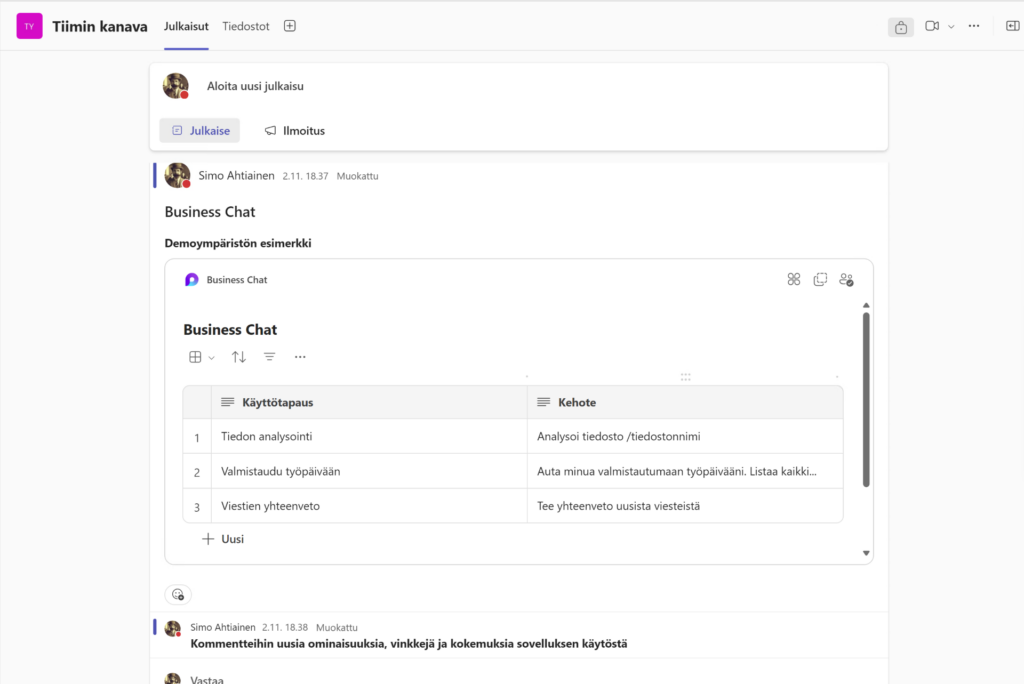Select the Auta minua valmistautumaan cell
Image resolution: width=1024 pixels, height=684 pixels.
(x=685, y=471)
